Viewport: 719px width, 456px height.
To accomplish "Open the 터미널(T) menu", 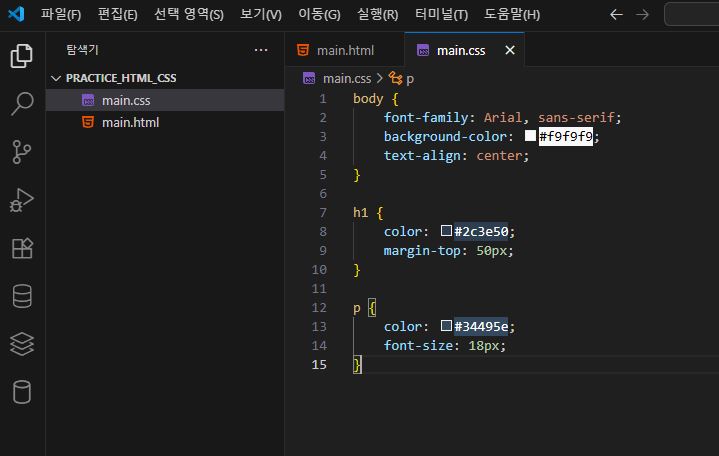I will tap(441, 15).
